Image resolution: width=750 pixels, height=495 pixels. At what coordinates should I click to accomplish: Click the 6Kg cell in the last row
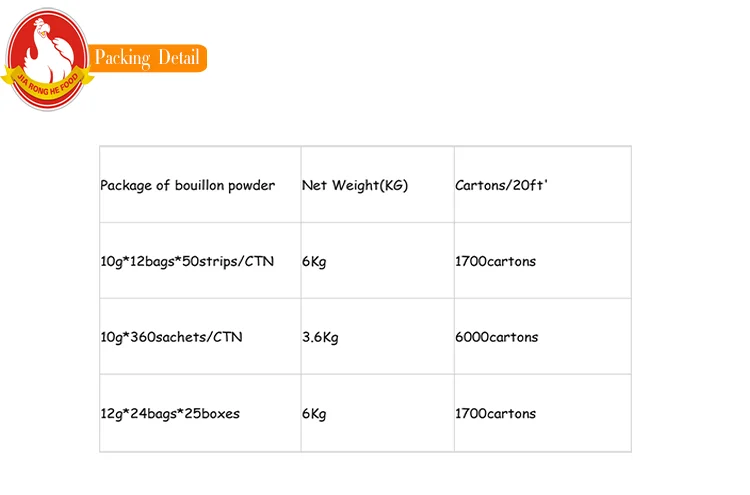coord(314,413)
